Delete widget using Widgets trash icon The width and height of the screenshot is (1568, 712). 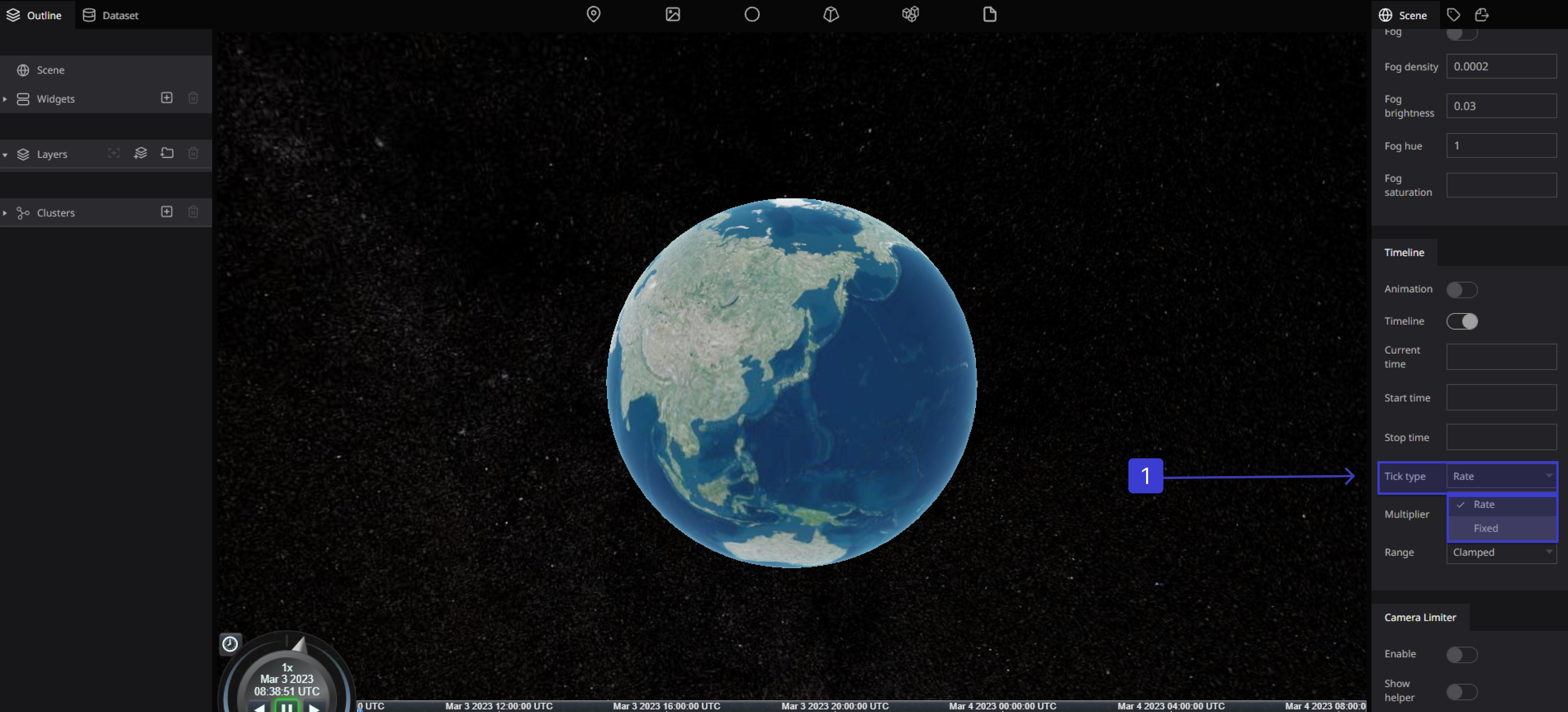pyautogui.click(x=193, y=98)
